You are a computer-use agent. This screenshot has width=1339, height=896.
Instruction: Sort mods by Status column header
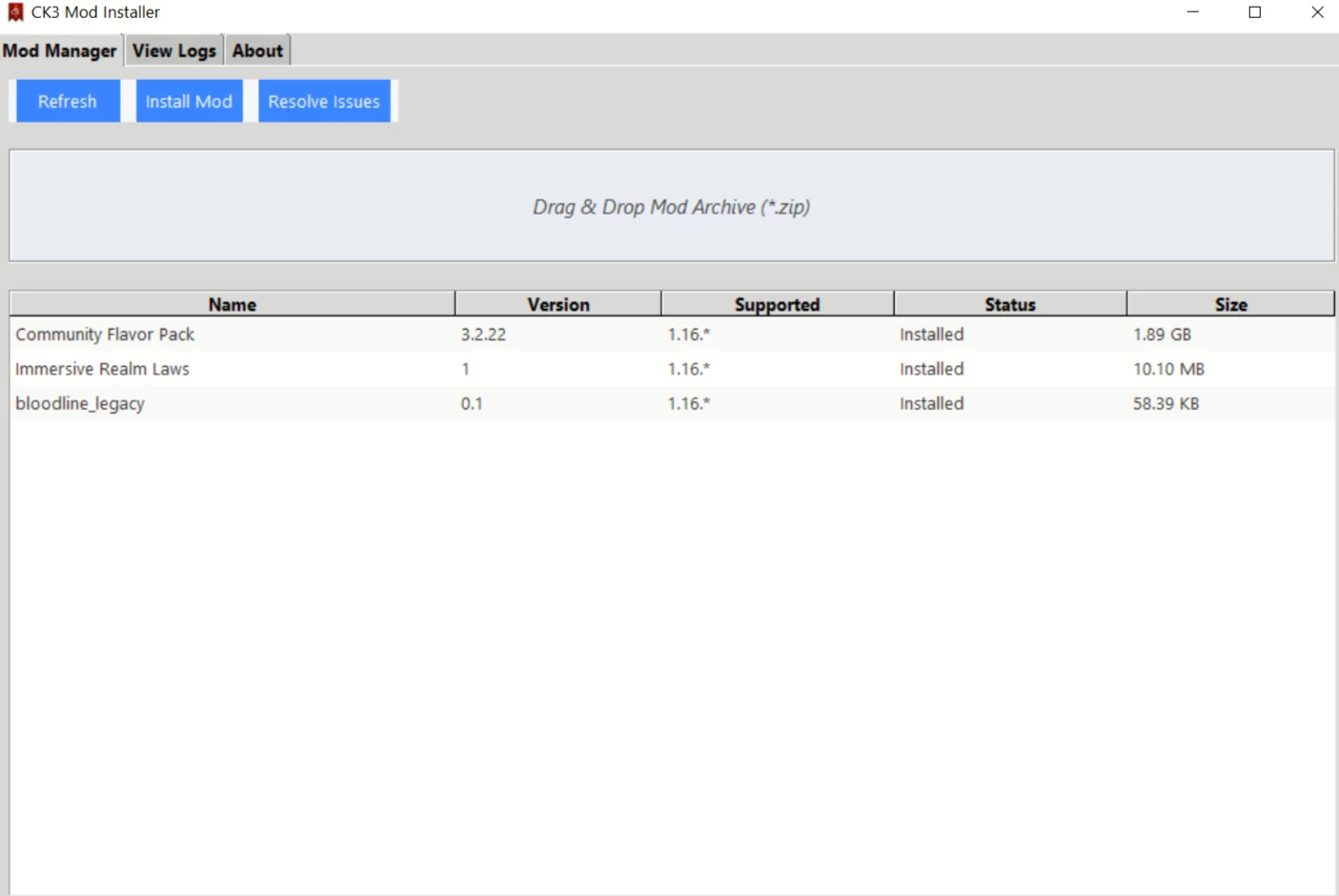tap(1009, 304)
